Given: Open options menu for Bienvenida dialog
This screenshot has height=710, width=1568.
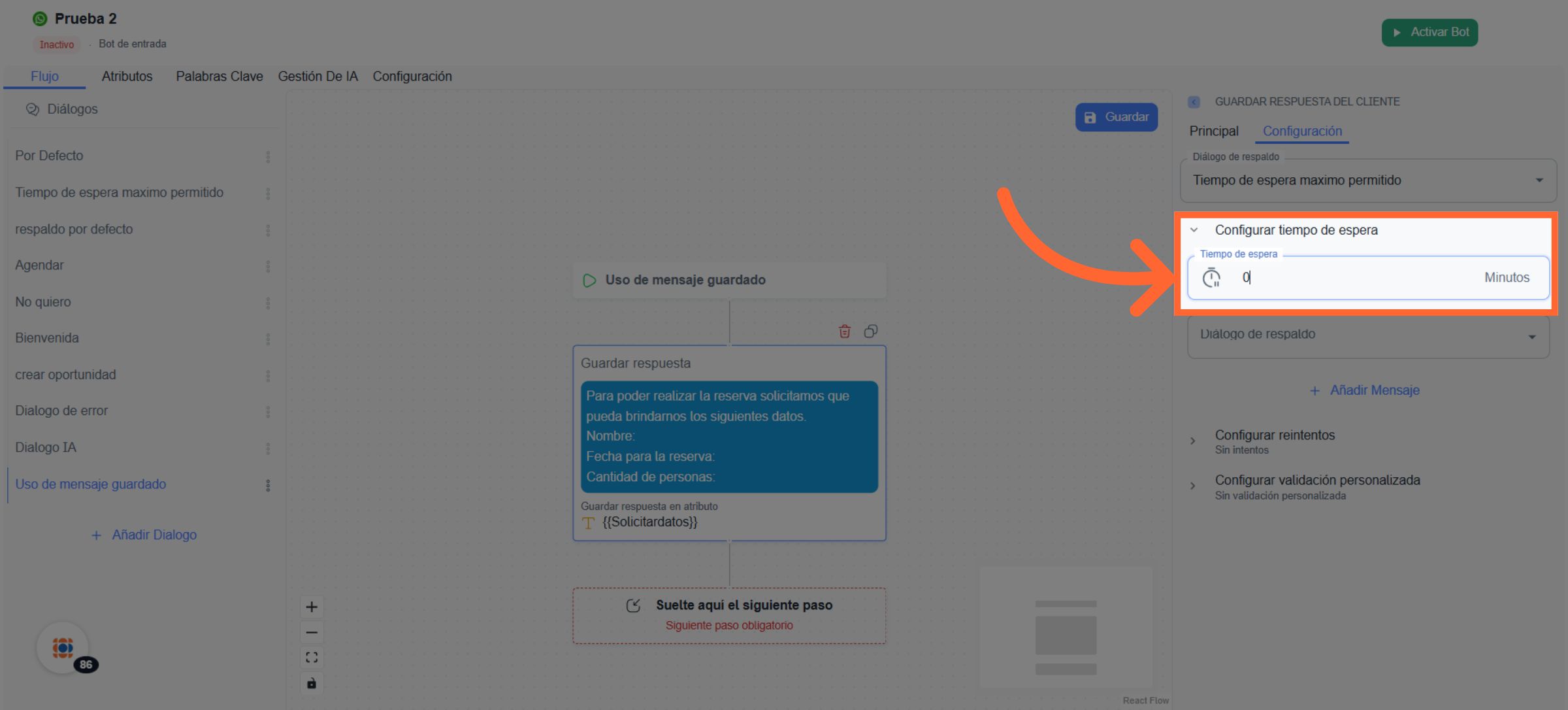Looking at the screenshot, I should (268, 339).
